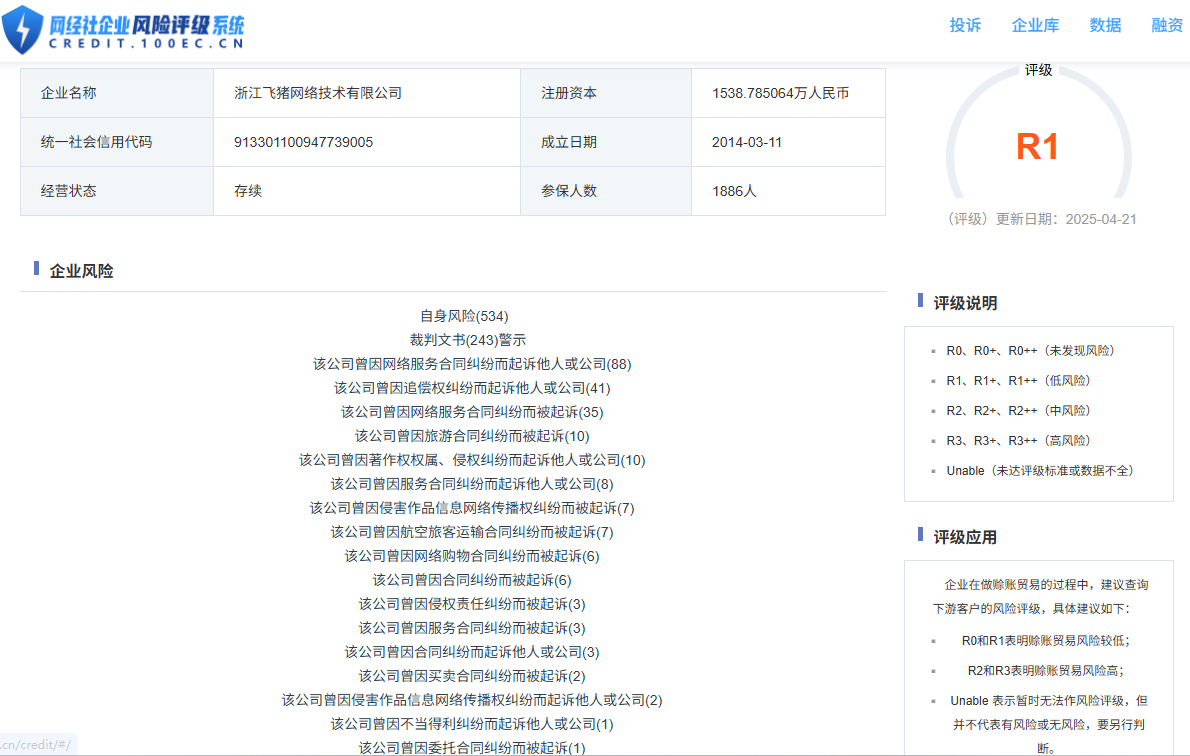Click 网络服务合同纠纷而被起诉(35) row
1190x756 pixels.
pos(472,412)
